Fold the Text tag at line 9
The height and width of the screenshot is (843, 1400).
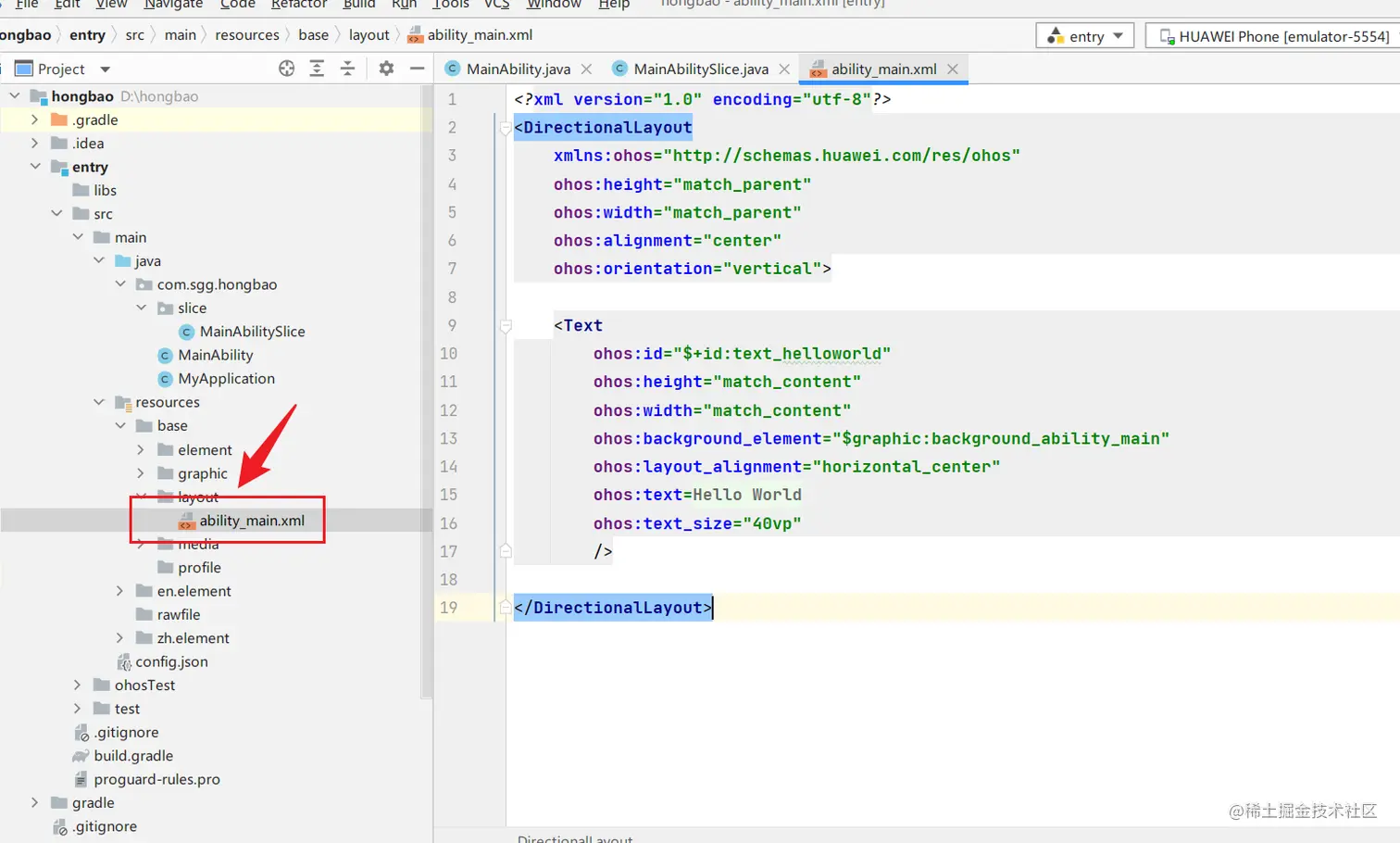tap(506, 325)
